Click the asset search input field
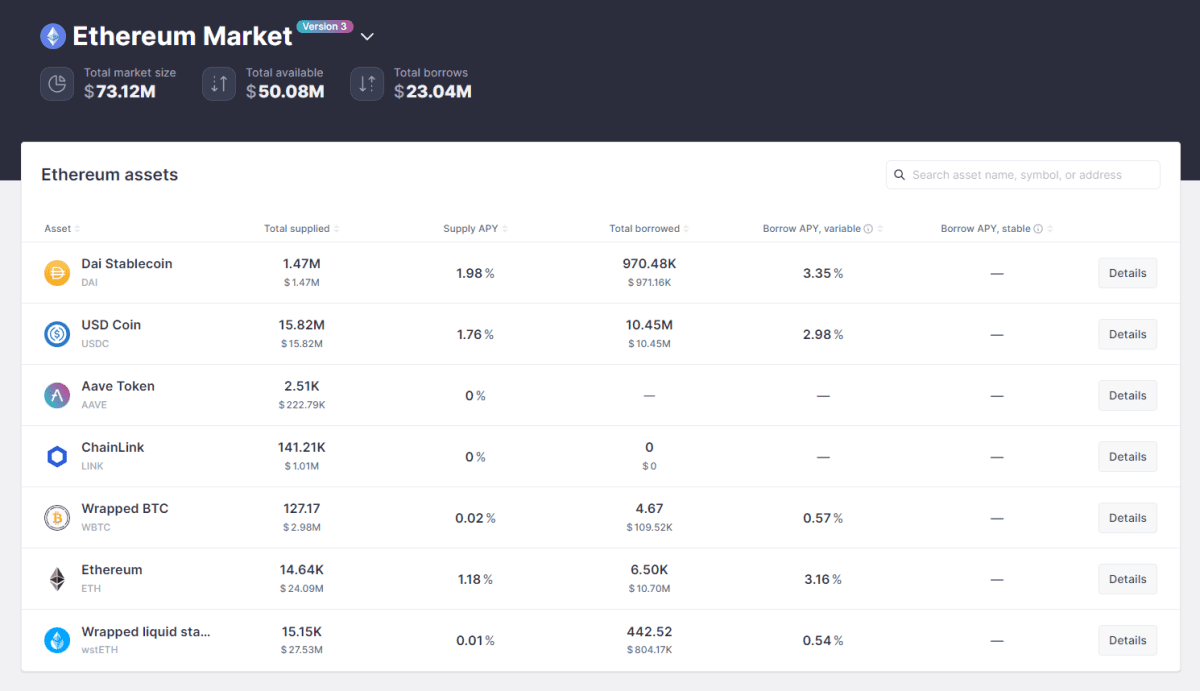This screenshot has width=1200, height=691. click(1023, 175)
